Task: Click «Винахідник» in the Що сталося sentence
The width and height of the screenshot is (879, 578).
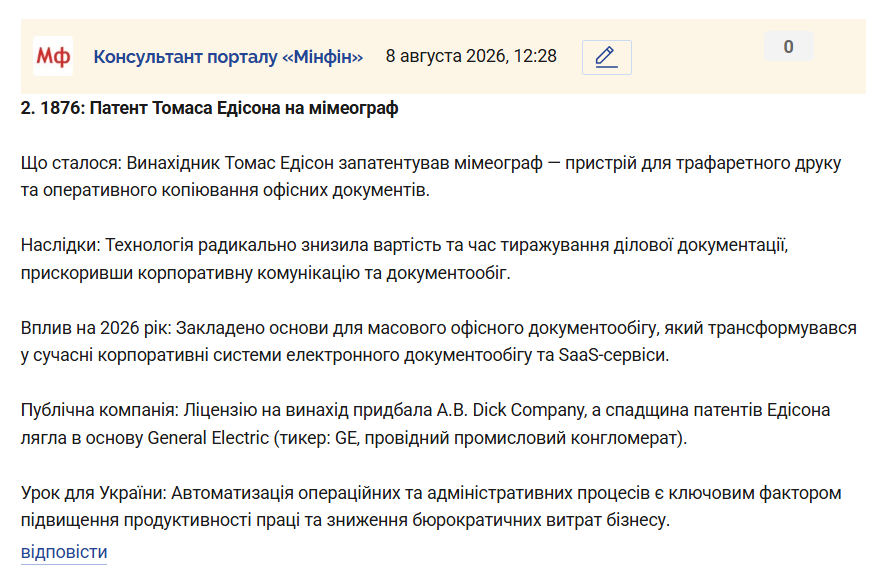Action: coord(173,163)
